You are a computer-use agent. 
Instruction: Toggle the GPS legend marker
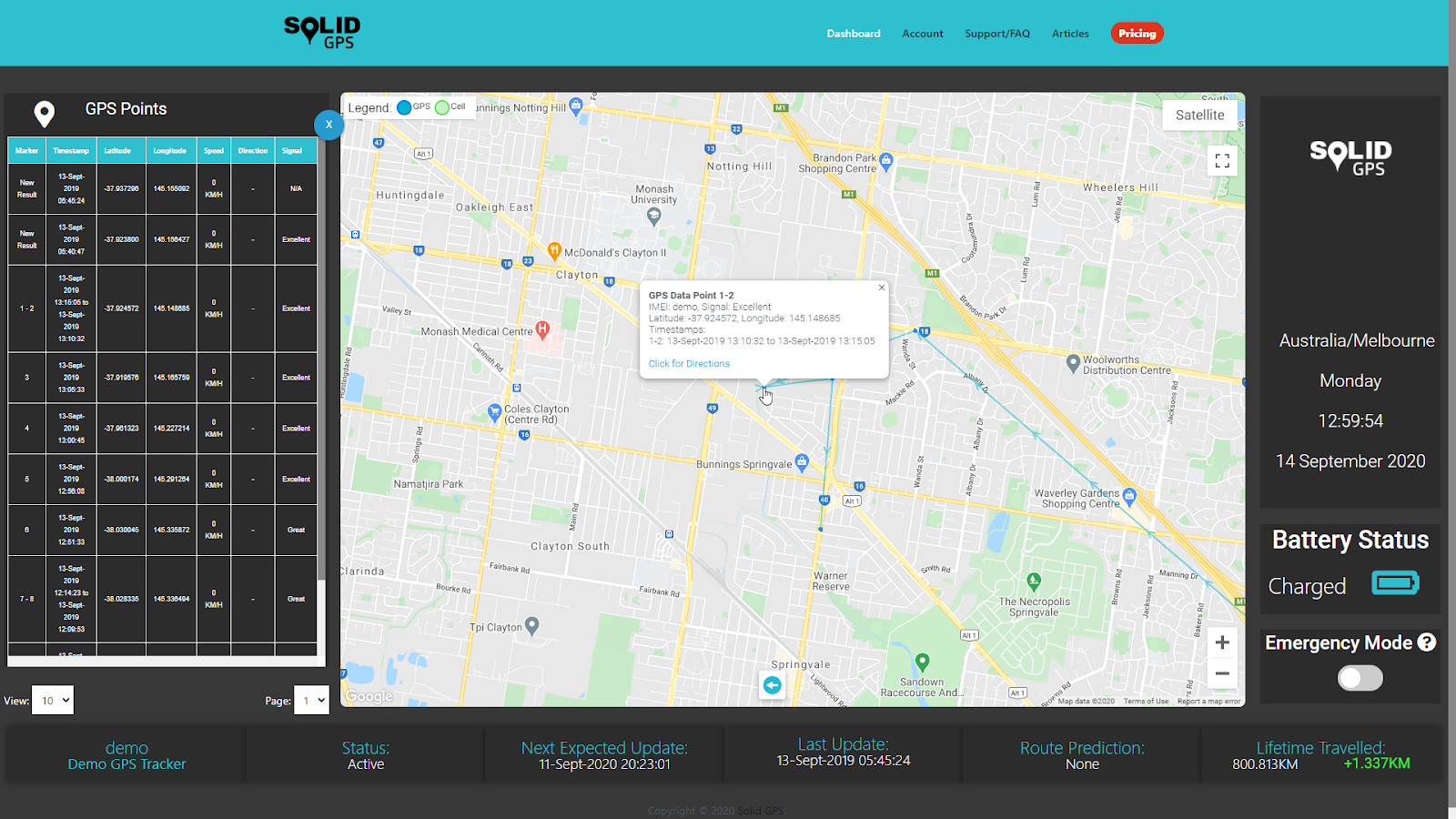point(405,107)
